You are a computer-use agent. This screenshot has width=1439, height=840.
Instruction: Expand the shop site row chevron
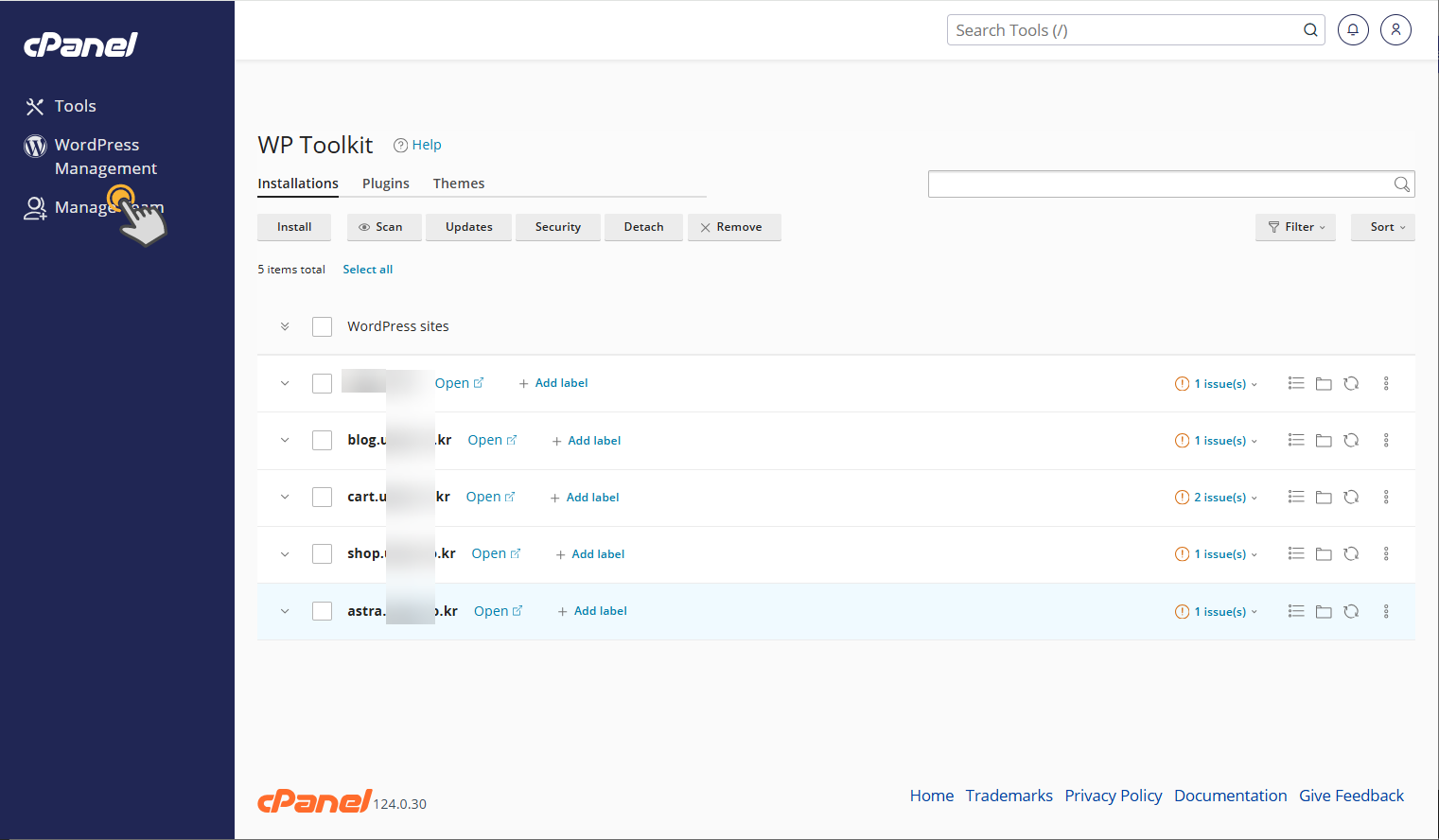tap(285, 554)
